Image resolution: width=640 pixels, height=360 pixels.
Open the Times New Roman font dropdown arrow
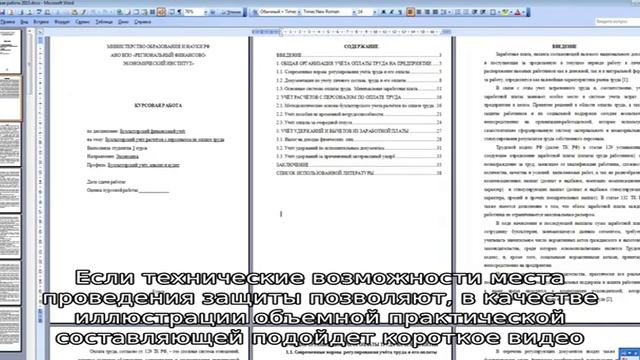click(354, 12)
